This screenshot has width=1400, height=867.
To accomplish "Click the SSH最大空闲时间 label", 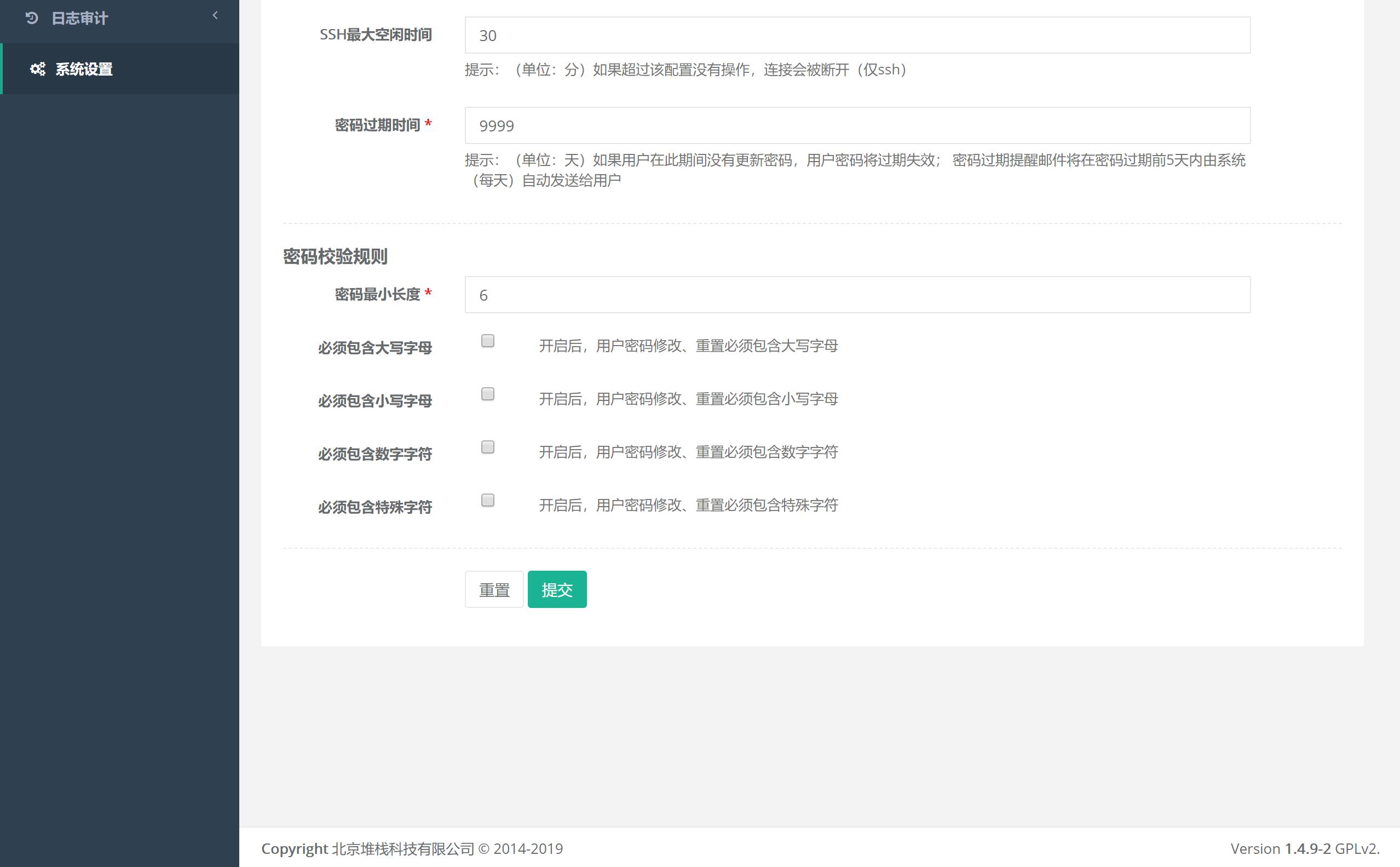I will click(376, 35).
